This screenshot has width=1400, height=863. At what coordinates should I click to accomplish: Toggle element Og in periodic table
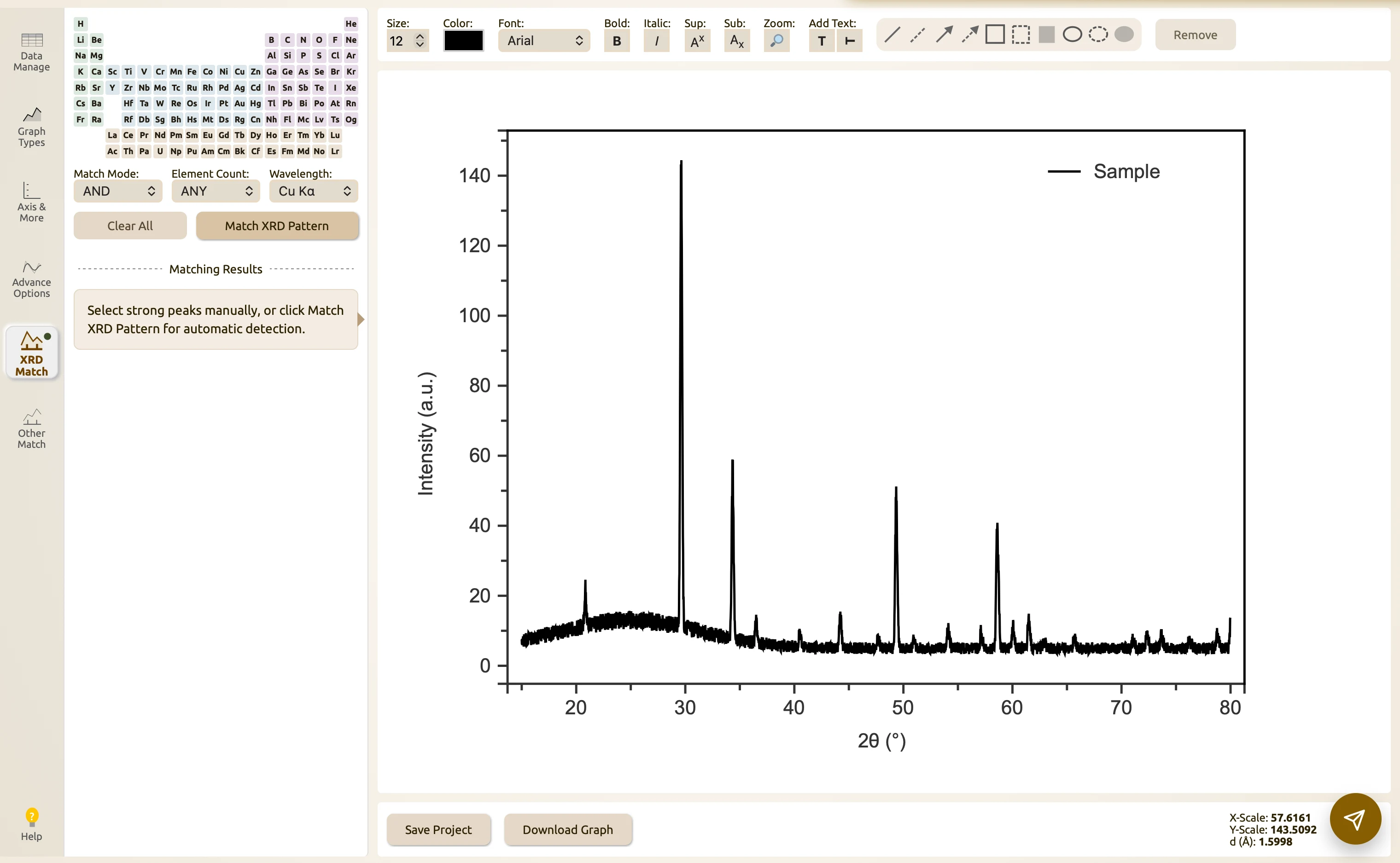point(351,119)
